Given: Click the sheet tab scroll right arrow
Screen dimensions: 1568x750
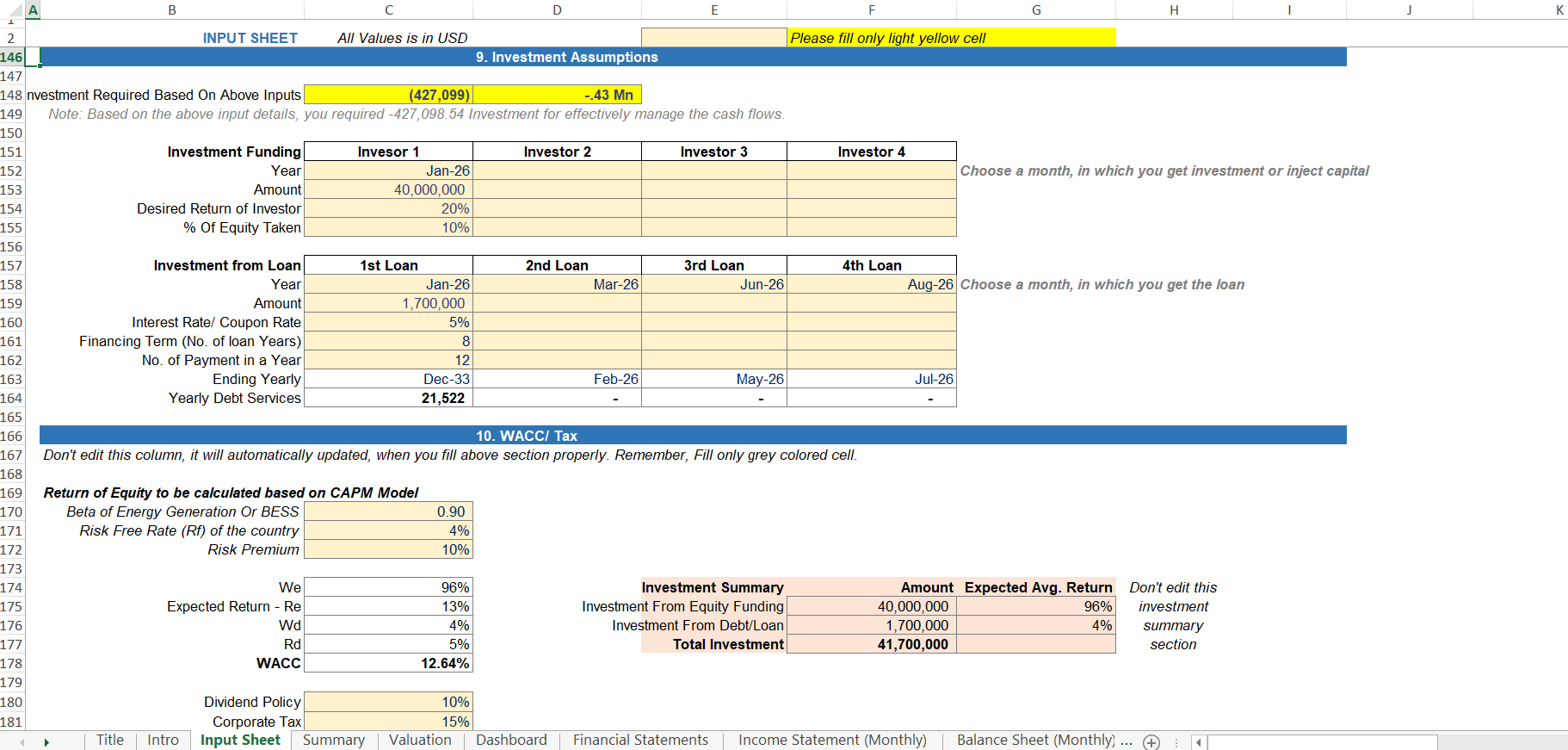Looking at the screenshot, I should (x=46, y=742).
